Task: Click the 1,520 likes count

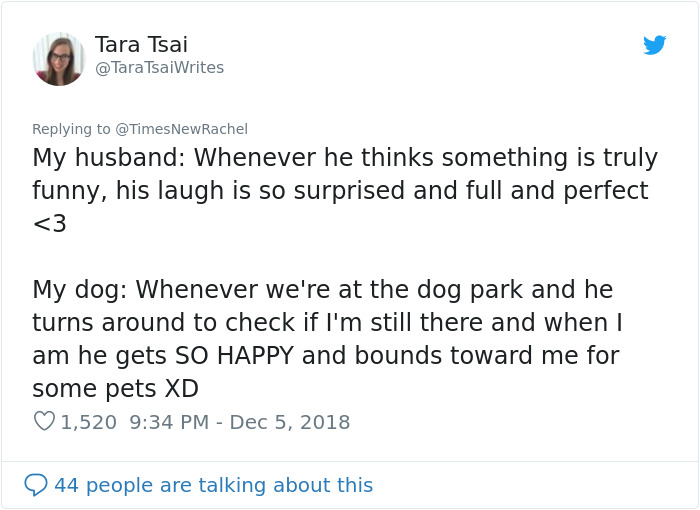Action: click(89, 422)
